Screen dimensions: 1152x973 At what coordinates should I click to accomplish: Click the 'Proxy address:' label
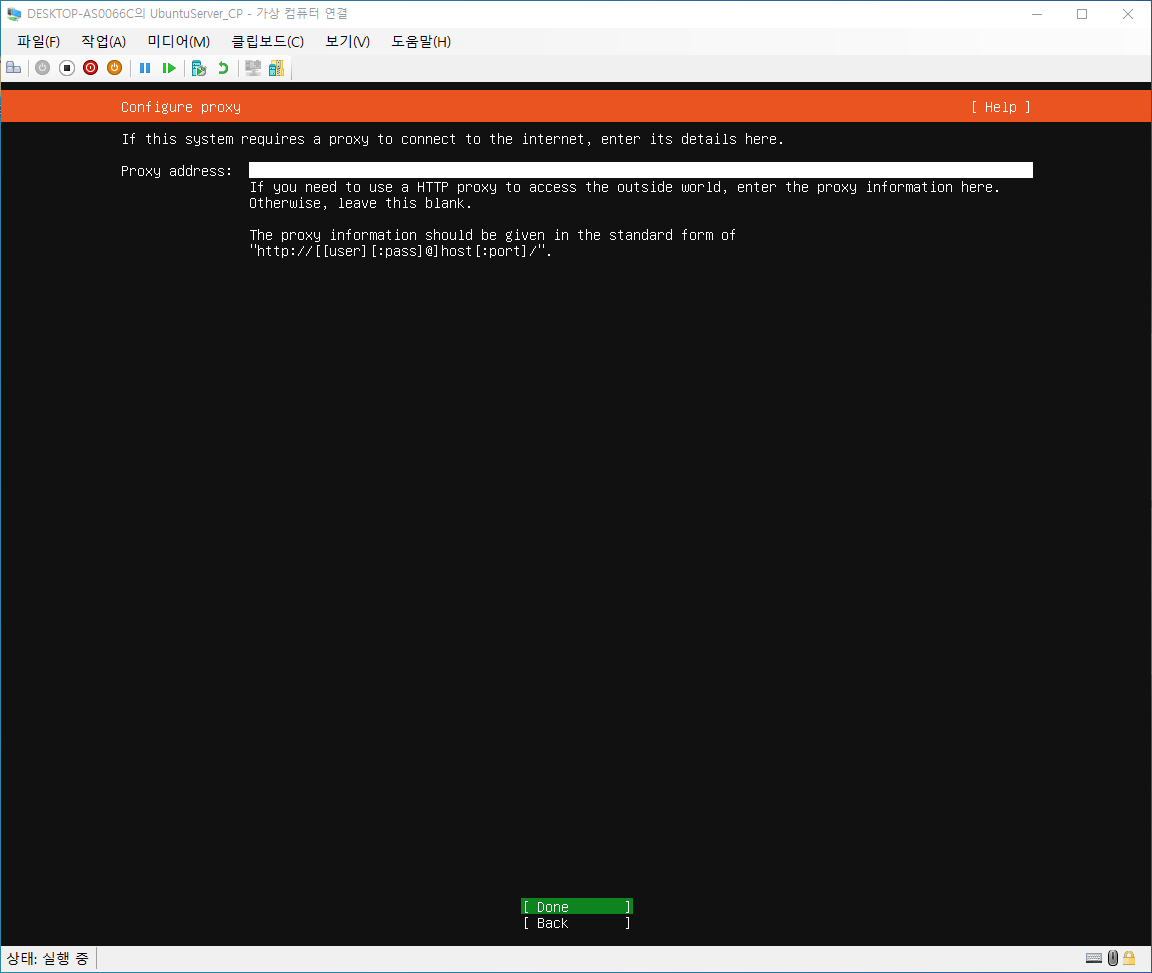pyautogui.click(x=176, y=171)
